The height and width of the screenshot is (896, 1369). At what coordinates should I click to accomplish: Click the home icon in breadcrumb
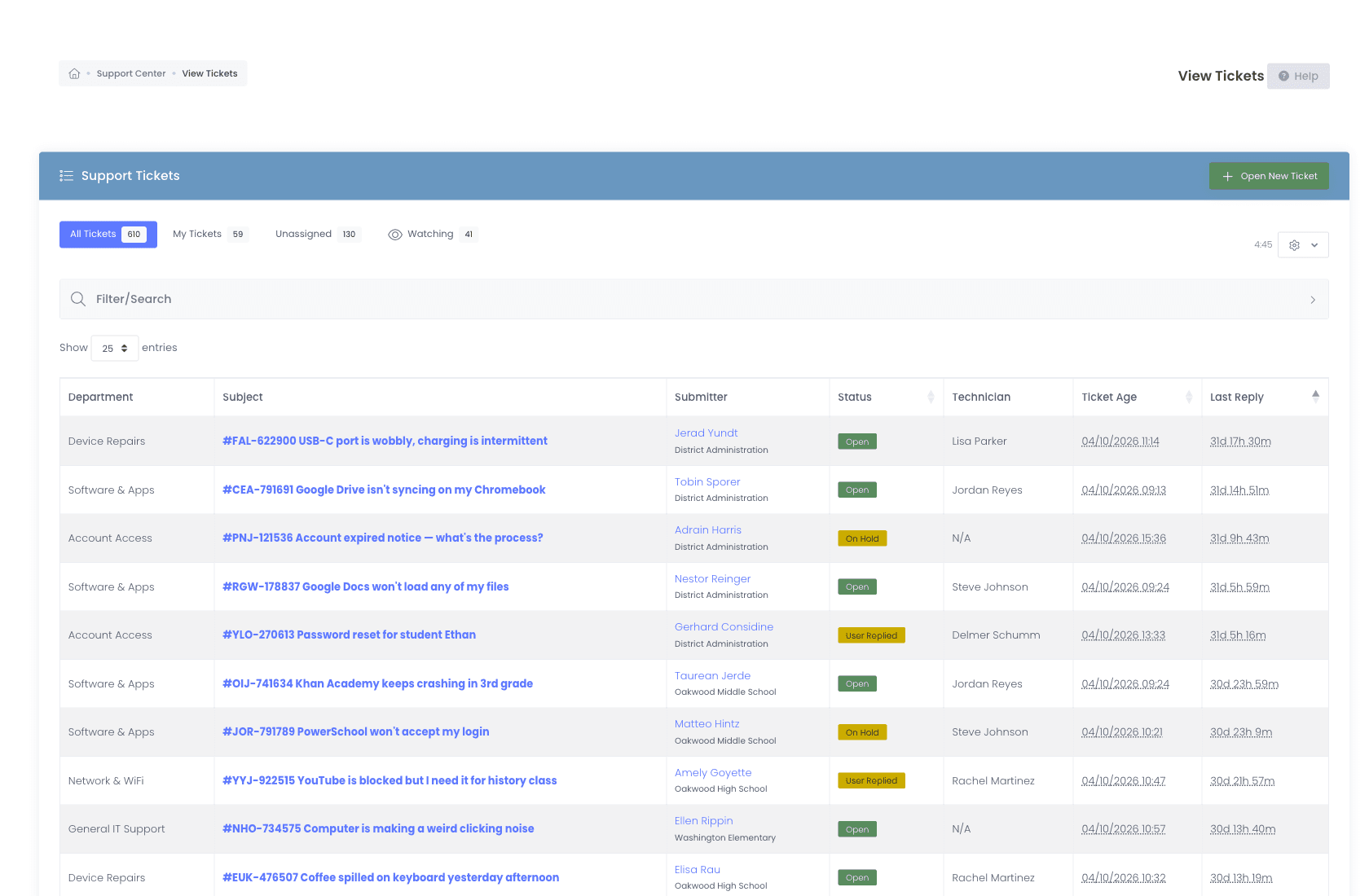point(74,73)
